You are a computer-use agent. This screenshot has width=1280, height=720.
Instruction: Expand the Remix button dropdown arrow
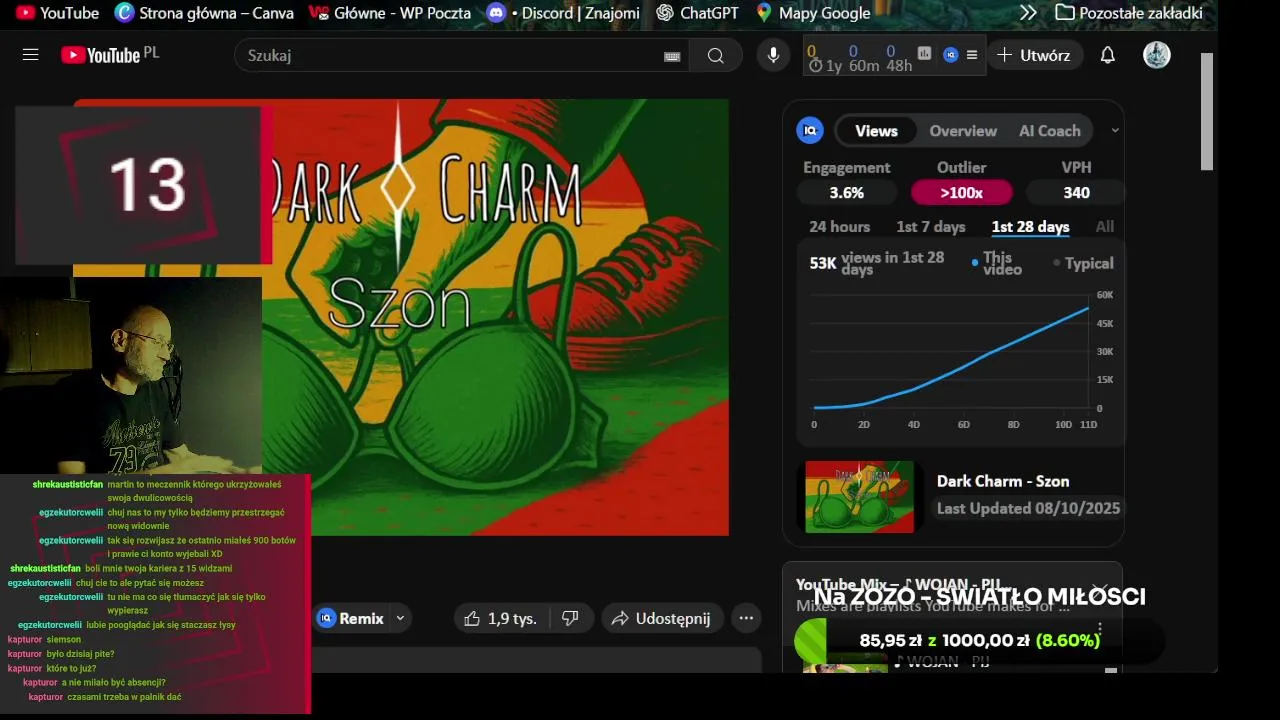(400, 618)
